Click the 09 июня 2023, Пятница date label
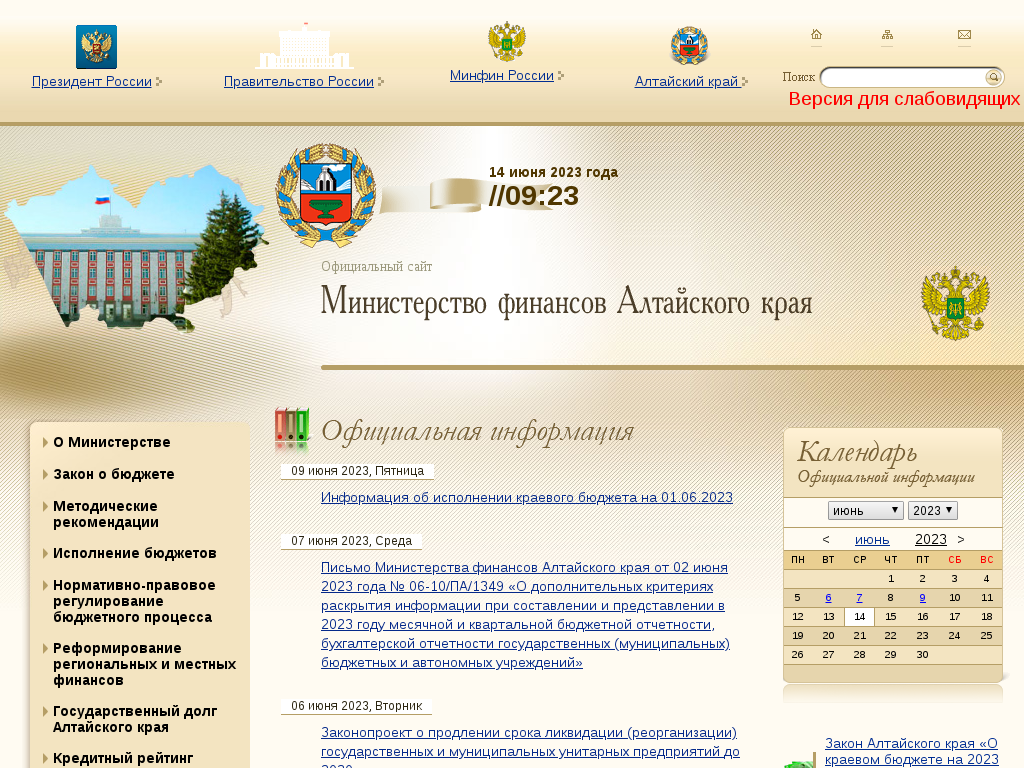 tap(357, 471)
